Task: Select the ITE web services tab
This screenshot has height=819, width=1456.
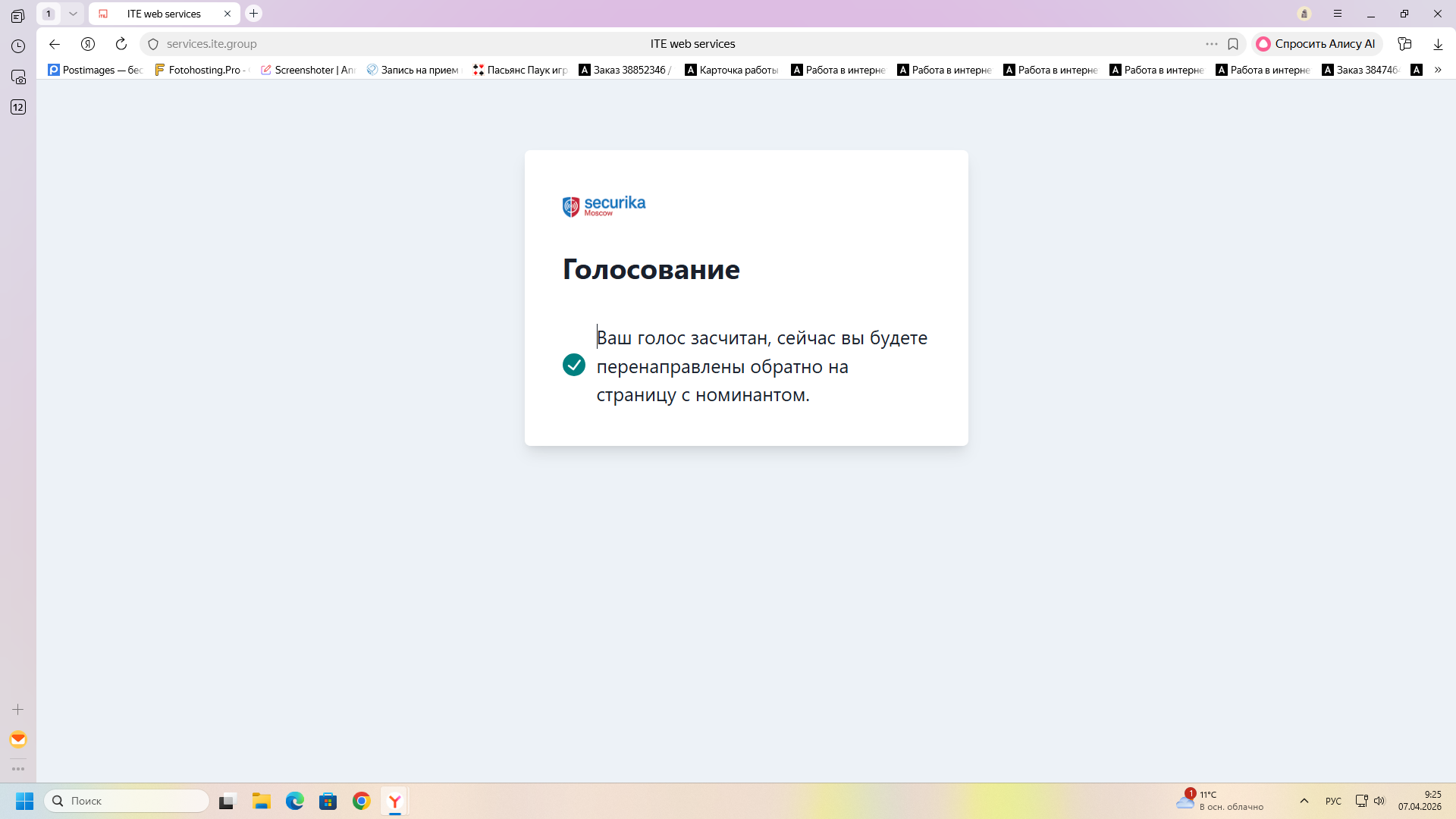Action: click(164, 14)
